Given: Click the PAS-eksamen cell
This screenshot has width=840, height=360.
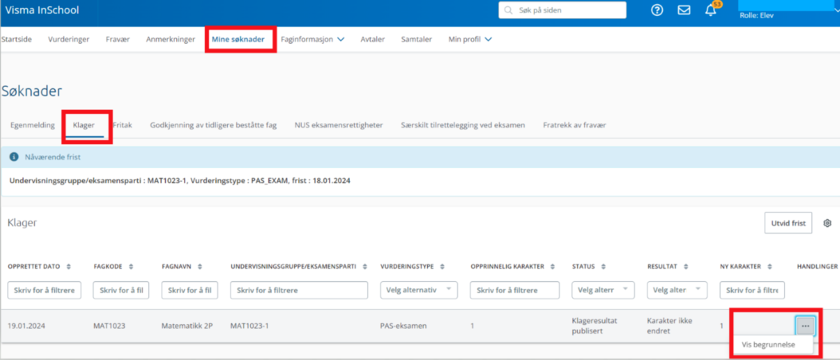Looking at the screenshot, I should 403,325.
